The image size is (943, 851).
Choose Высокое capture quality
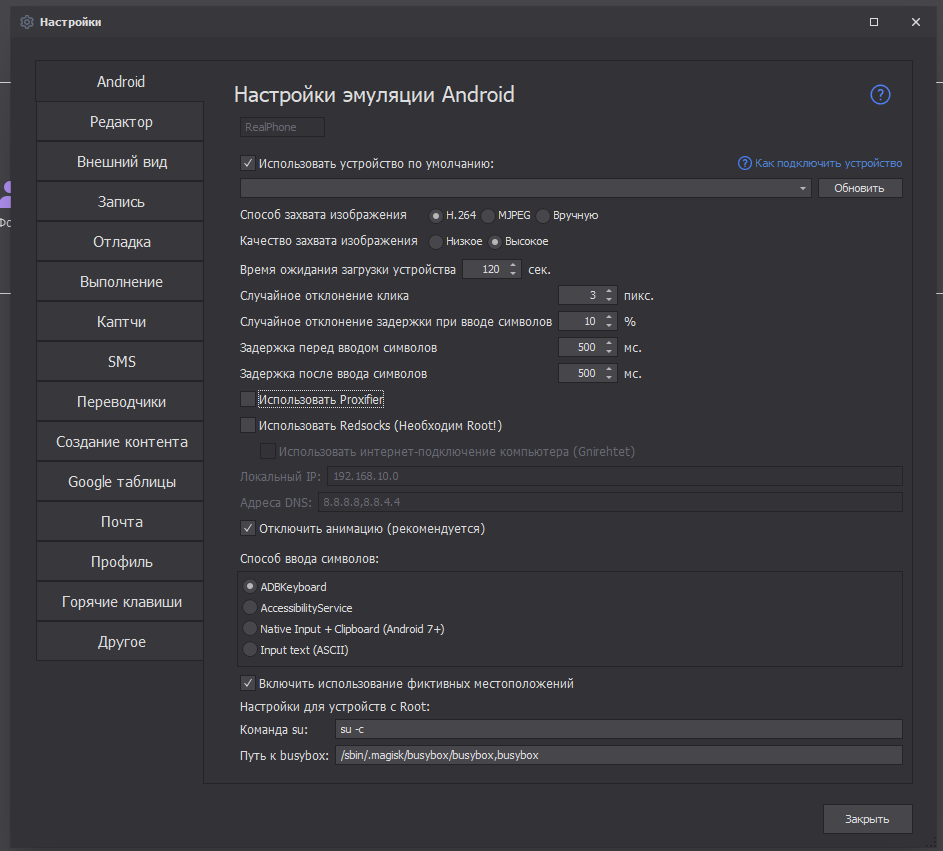tap(495, 242)
